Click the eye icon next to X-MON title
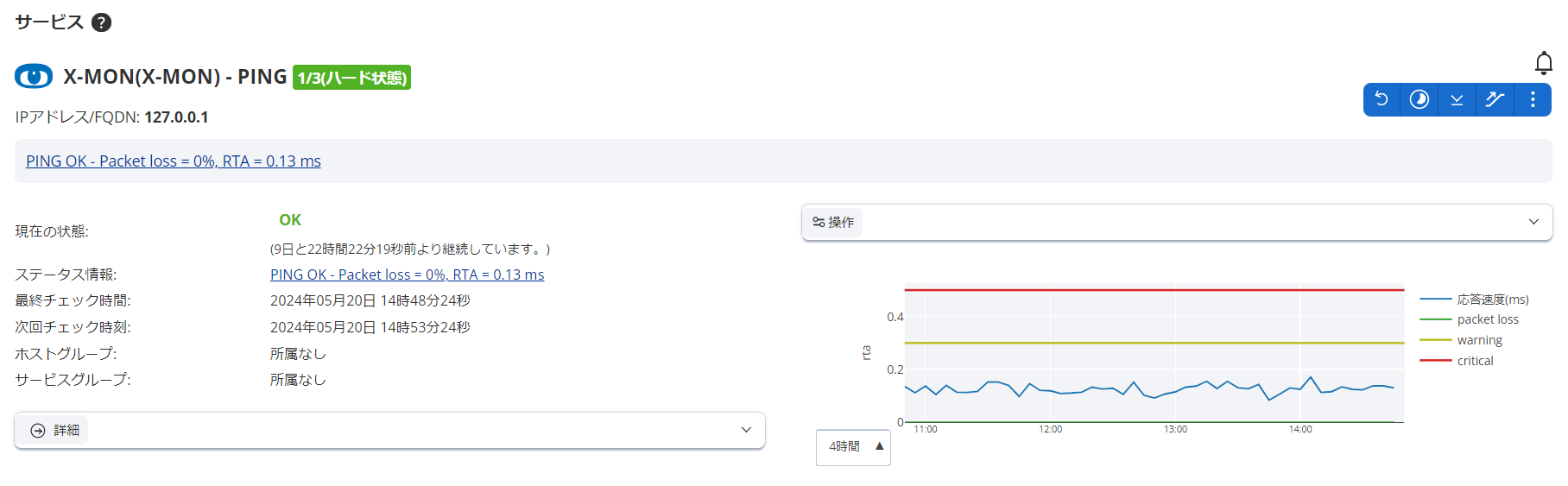The height and width of the screenshot is (486, 1568). 34,77
